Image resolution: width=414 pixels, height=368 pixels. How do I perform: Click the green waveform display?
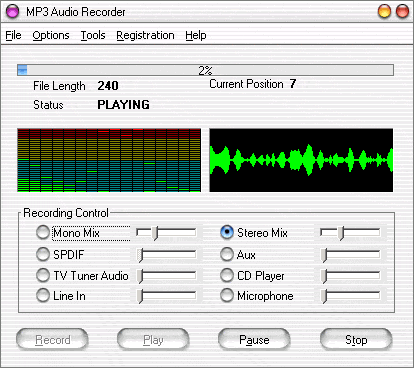(x=301, y=160)
